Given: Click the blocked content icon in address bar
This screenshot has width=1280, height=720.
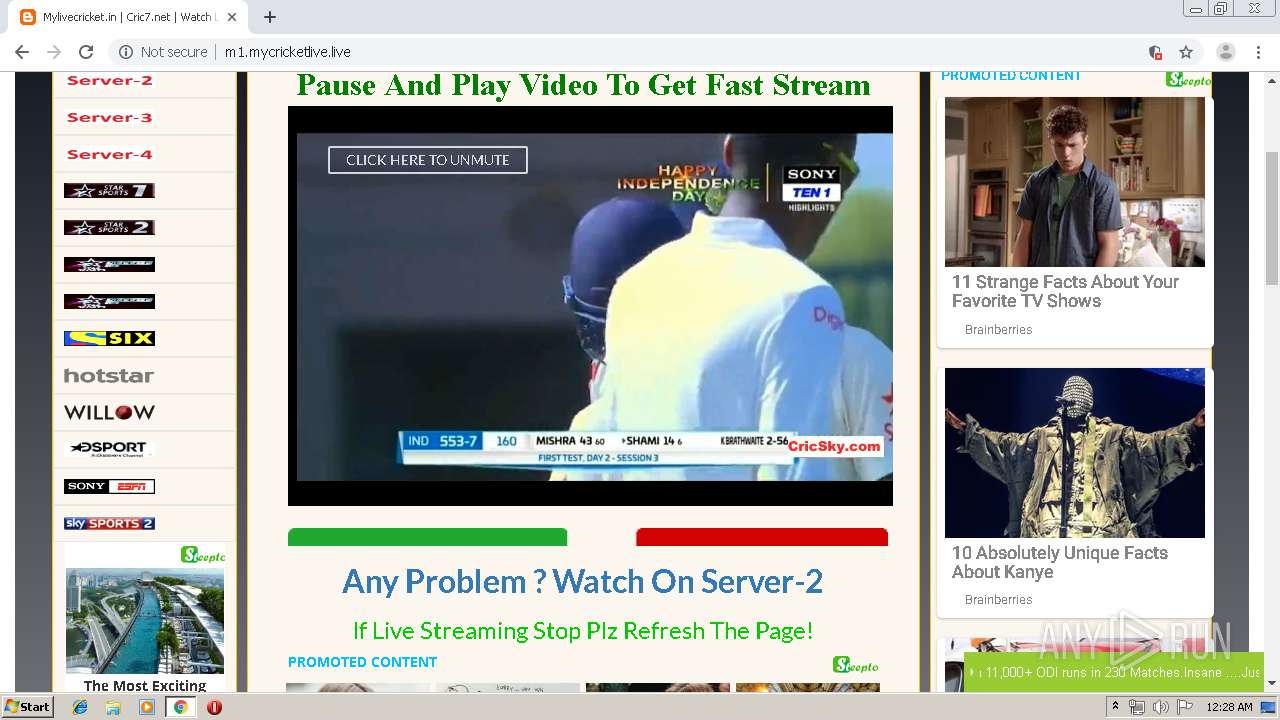Looking at the screenshot, I should [1155, 52].
